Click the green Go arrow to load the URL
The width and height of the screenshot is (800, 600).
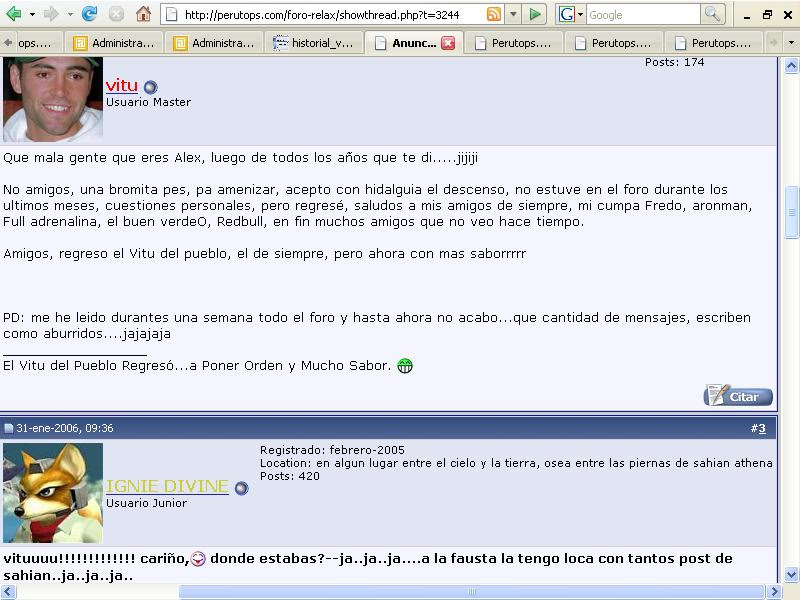(x=536, y=14)
